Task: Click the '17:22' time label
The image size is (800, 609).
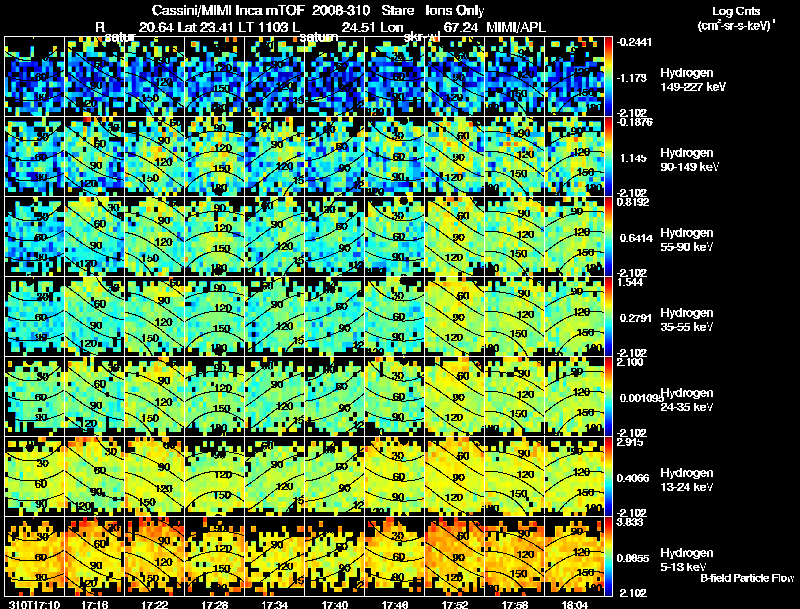Action: (155, 605)
